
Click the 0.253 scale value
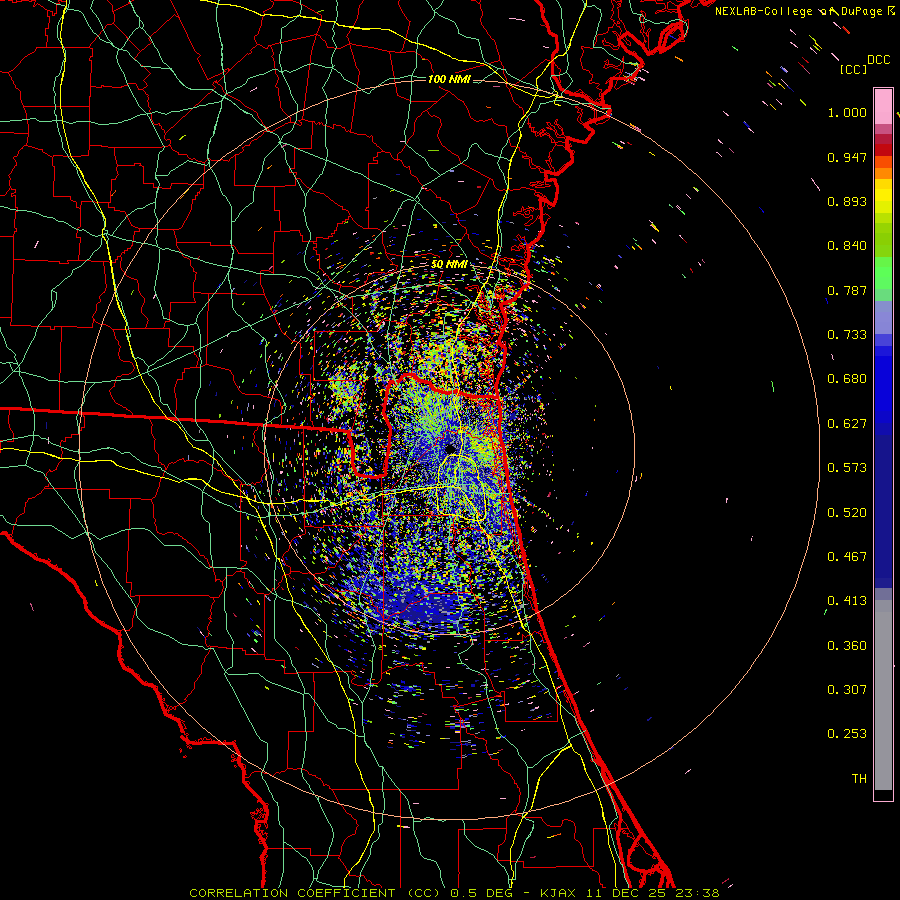coord(847,734)
